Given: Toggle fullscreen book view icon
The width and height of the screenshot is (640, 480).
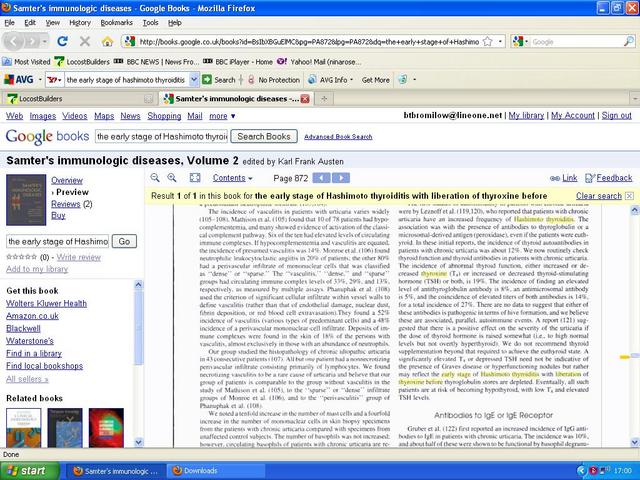Looking at the screenshot, I should (x=195, y=178).
